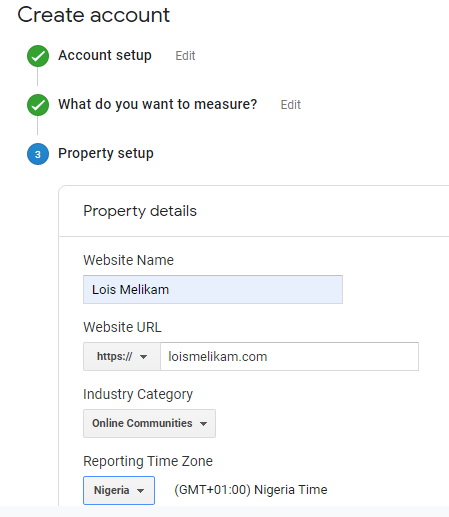The height and width of the screenshot is (517, 449).
Task: Click the Reporting Time Zone label
Action: 148,461
